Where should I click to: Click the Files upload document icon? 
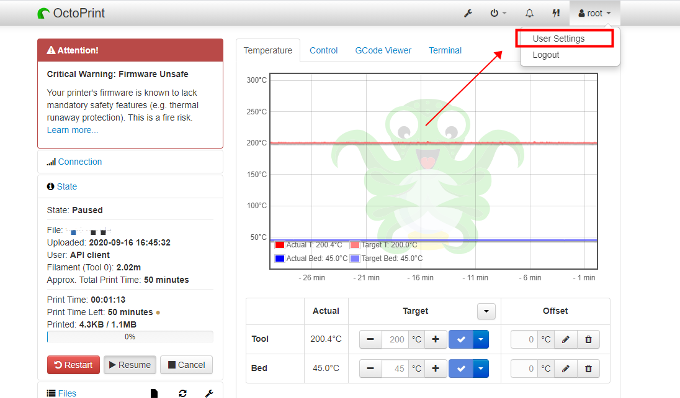(154, 393)
